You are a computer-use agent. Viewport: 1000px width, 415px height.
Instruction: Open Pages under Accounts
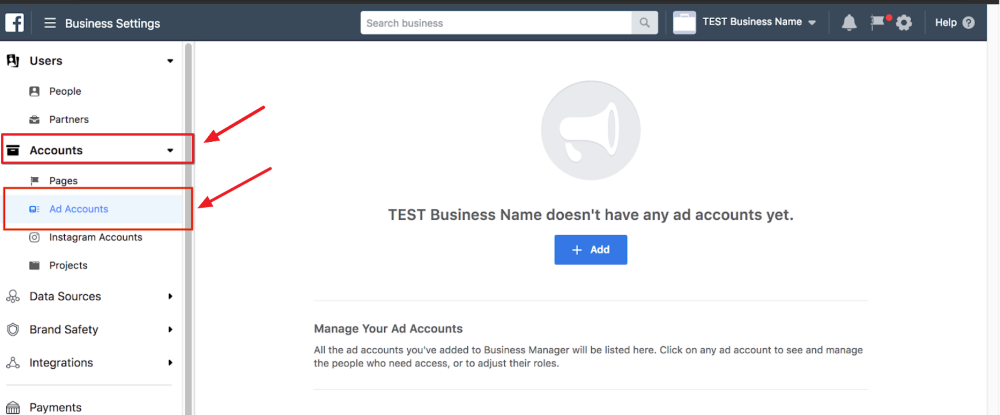pyautogui.click(x=63, y=181)
